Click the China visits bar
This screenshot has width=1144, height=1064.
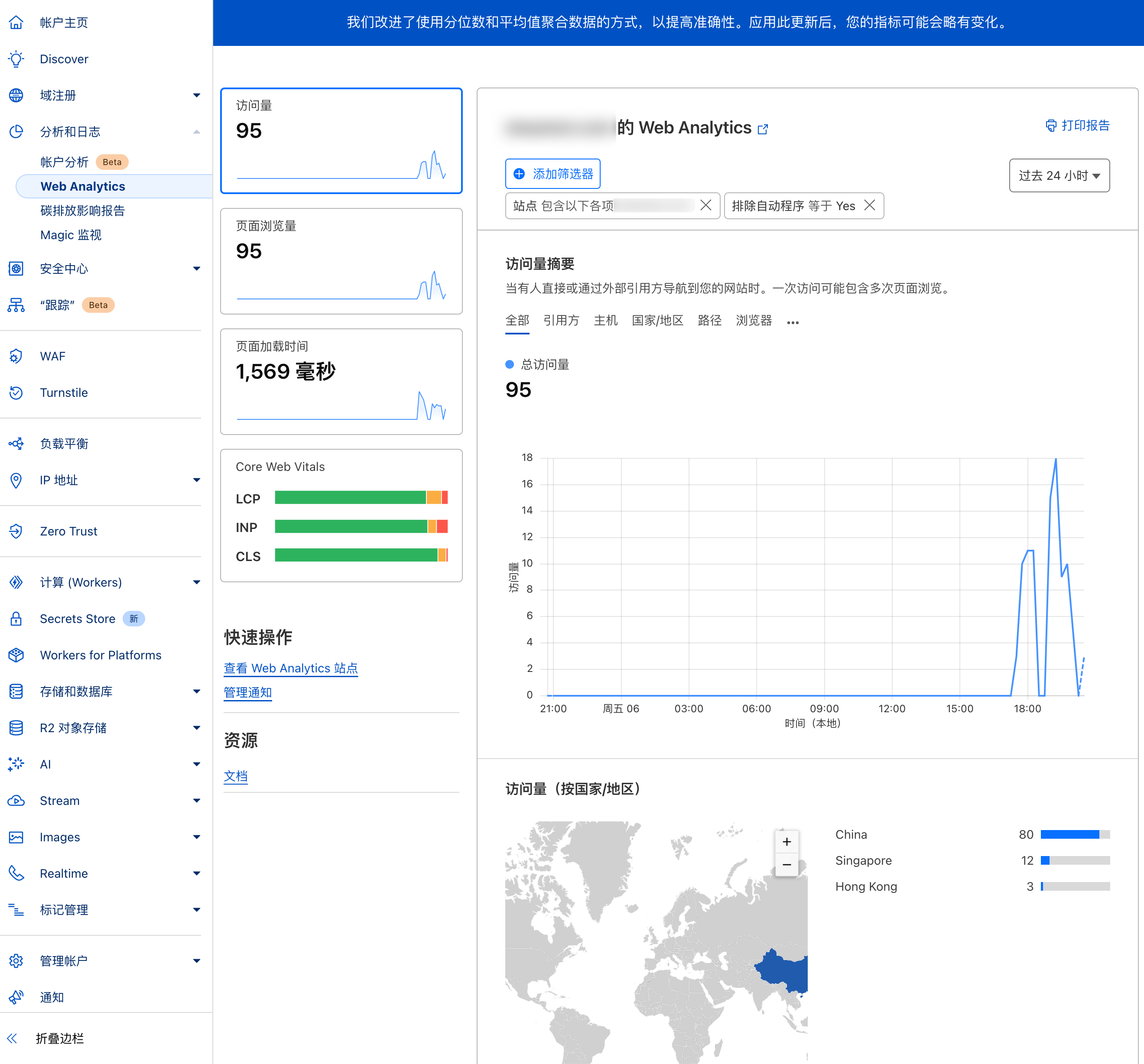coord(1075,834)
